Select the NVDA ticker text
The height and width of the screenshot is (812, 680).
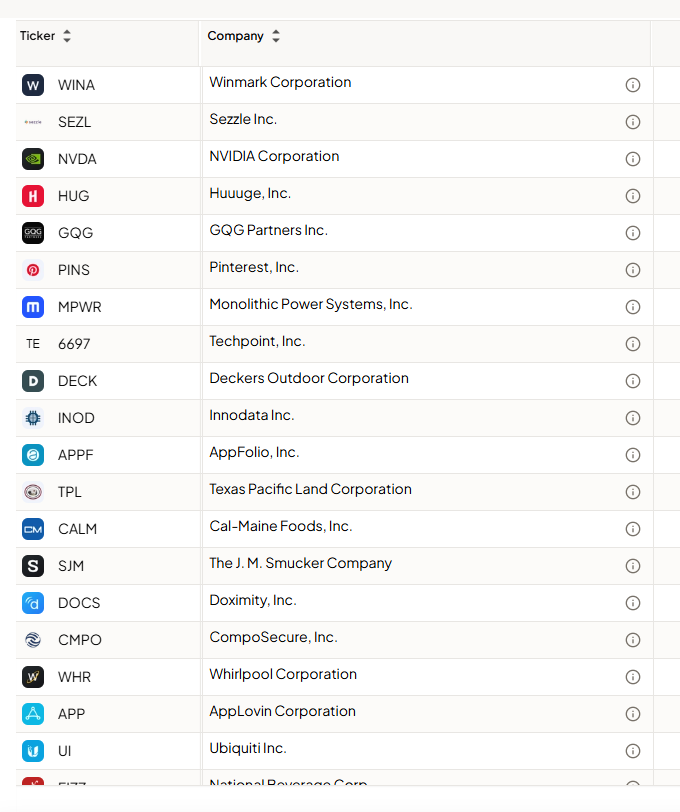click(x=77, y=159)
